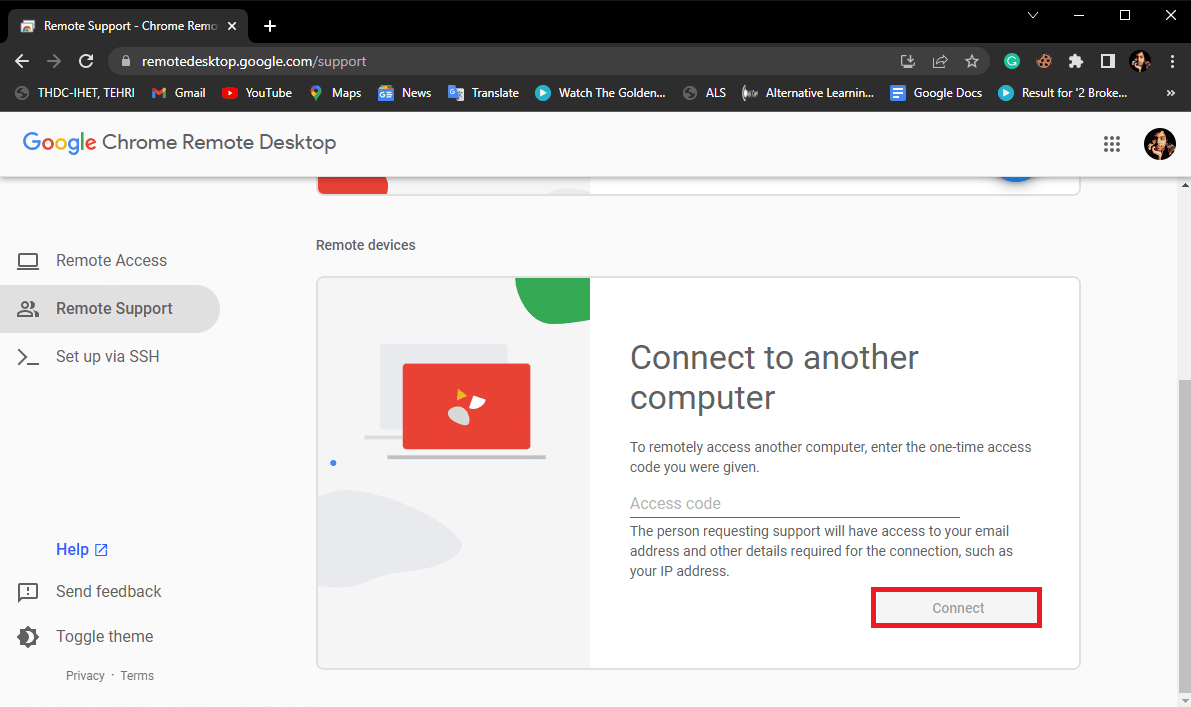Open the Google apps grid
Image resolution: width=1191 pixels, height=707 pixels.
[1112, 144]
